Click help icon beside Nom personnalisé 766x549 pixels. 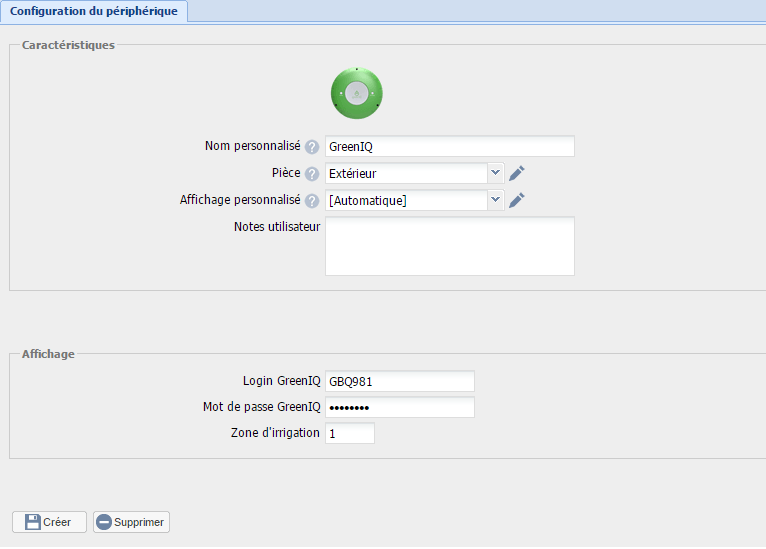(312, 147)
